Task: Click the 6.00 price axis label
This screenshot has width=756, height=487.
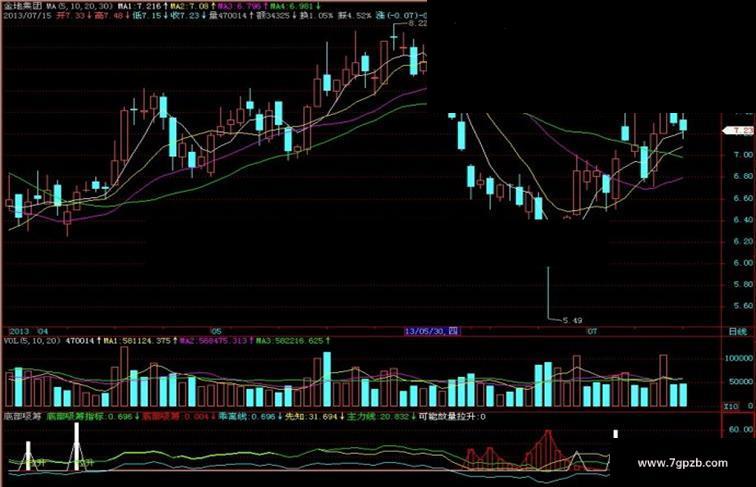Action: pos(742,263)
